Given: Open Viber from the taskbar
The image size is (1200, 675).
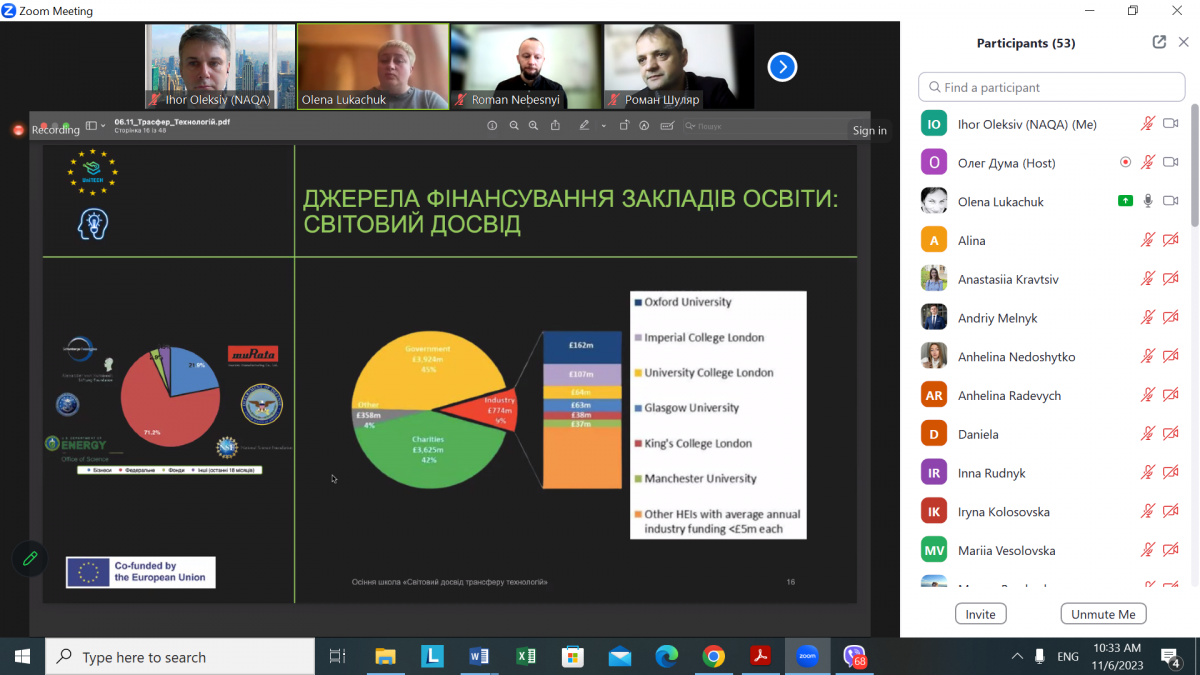Looking at the screenshot, I should (x=853, y=657).
